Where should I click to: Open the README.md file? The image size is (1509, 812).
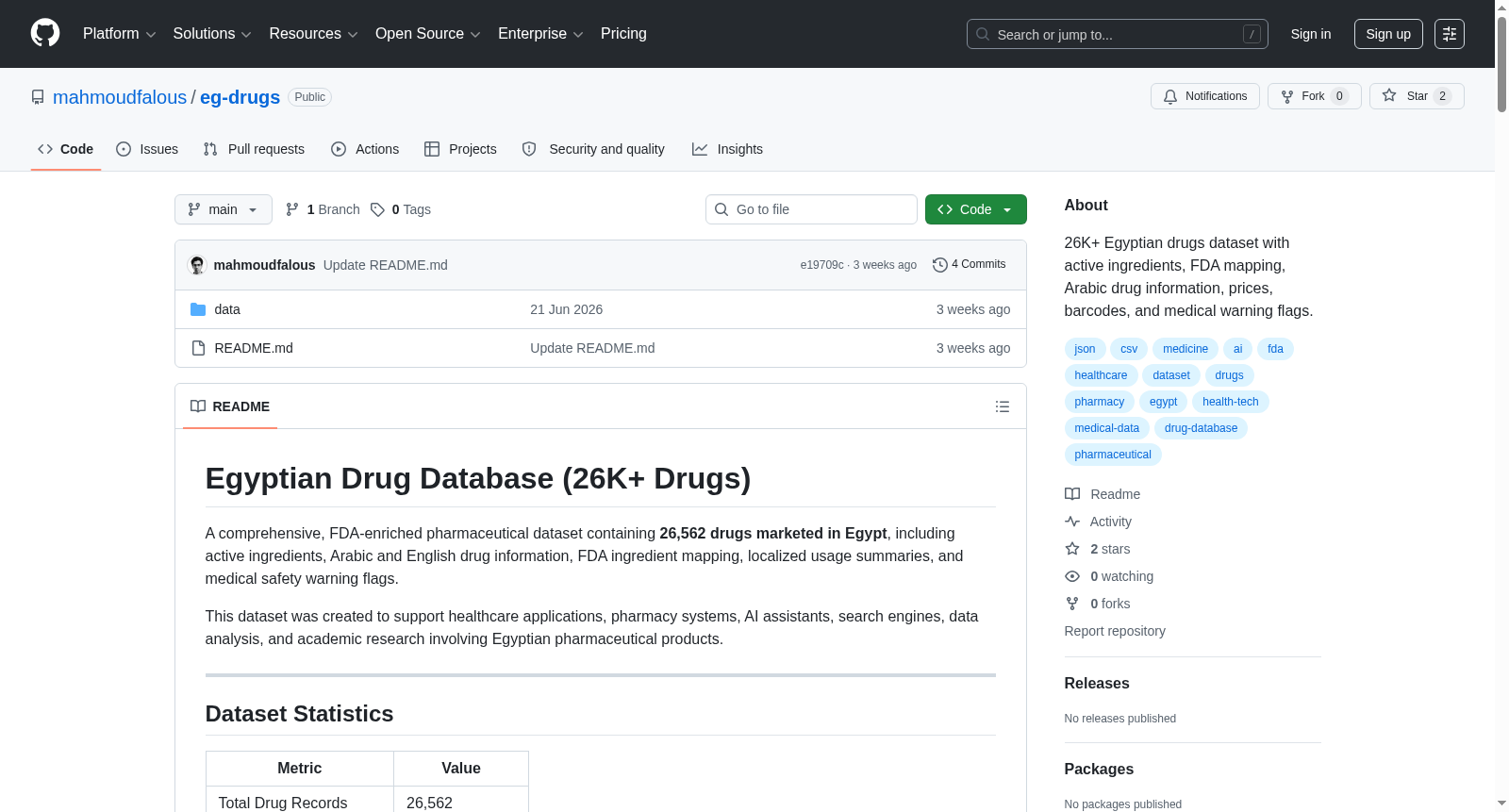coord(254,348)
